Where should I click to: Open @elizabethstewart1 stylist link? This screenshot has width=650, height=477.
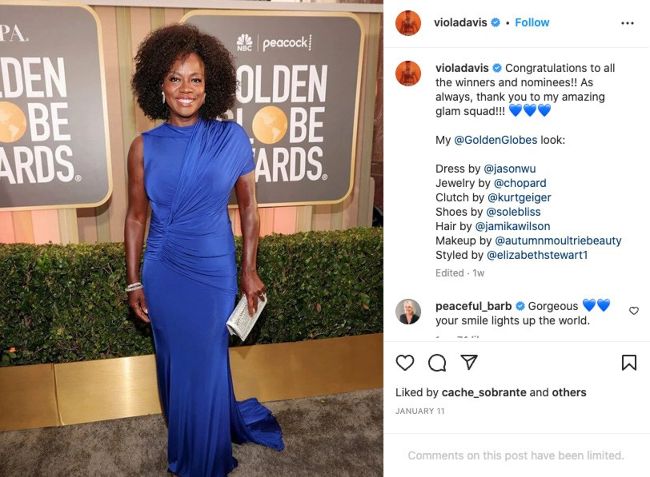pyautogui.click(x=537, y=255)
